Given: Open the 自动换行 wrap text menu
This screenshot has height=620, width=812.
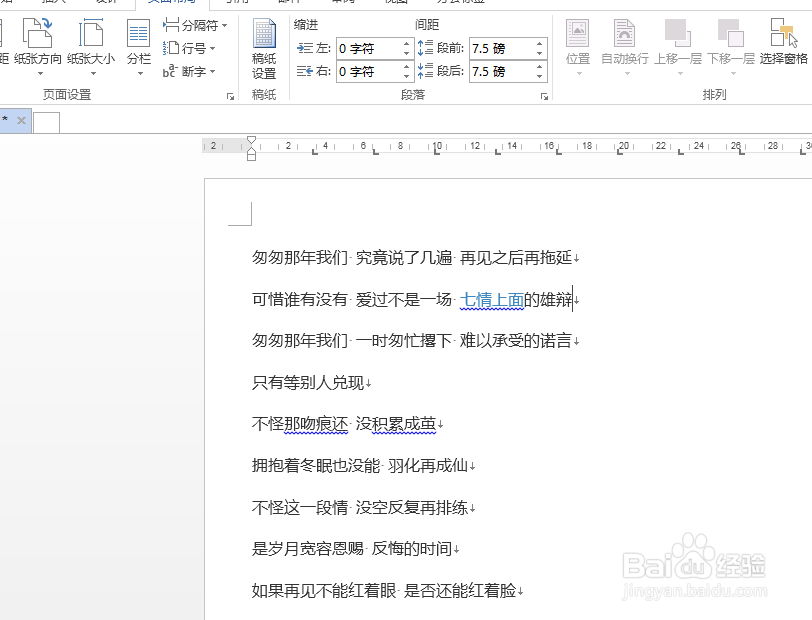Looking at the screenshot, I should tap(625, 47).
